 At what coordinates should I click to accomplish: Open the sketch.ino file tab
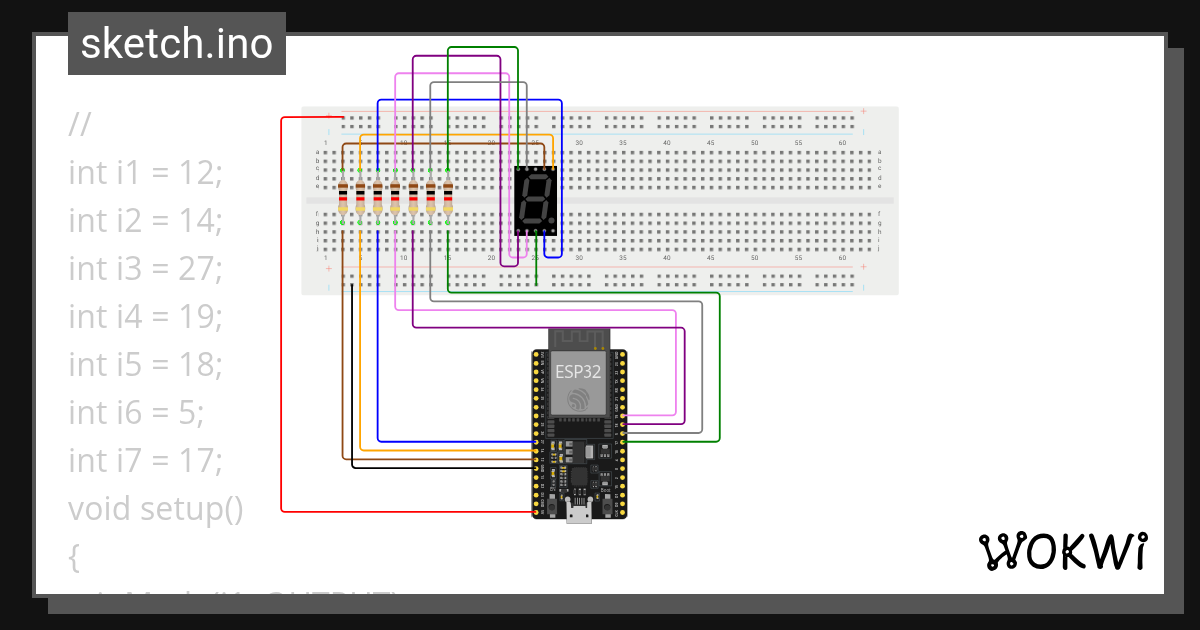[177, 44]
